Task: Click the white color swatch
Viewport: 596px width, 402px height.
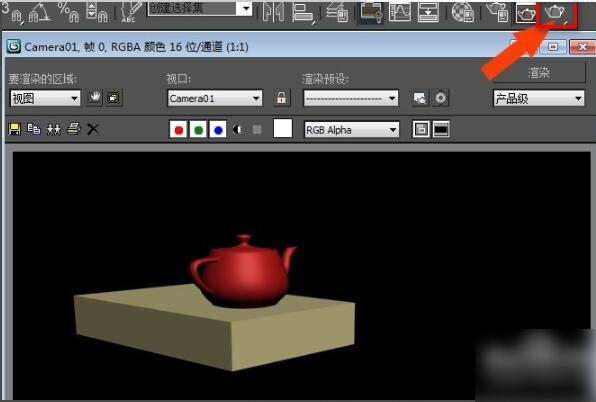Action: (x=283, y=128)
